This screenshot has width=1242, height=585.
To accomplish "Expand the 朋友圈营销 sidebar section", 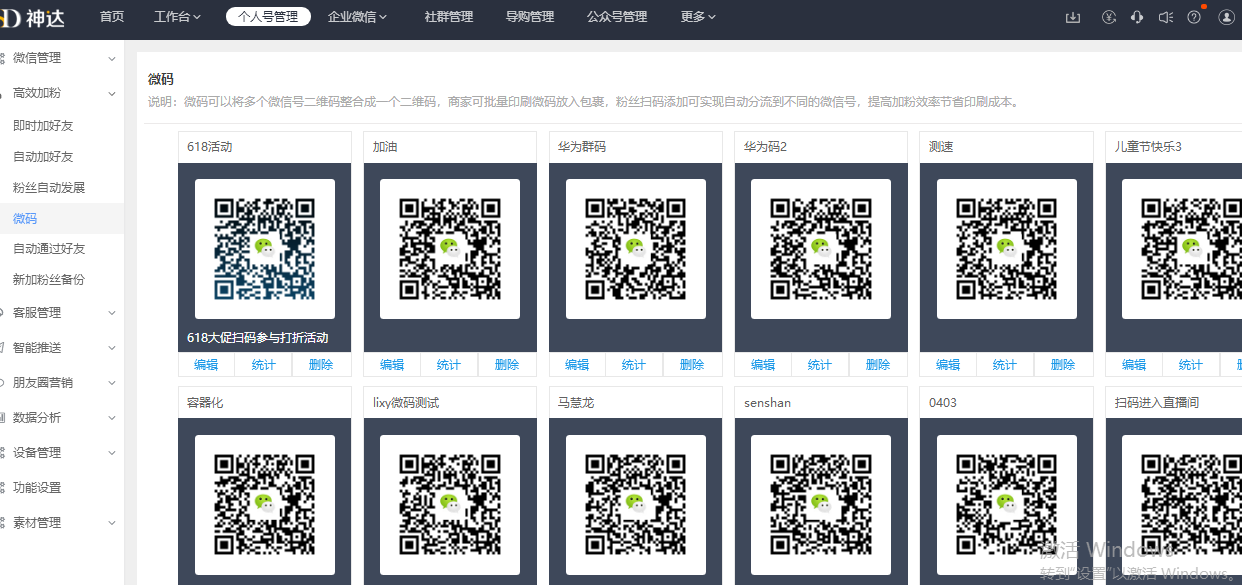I will pyautogui.click(x=62, y=383).
